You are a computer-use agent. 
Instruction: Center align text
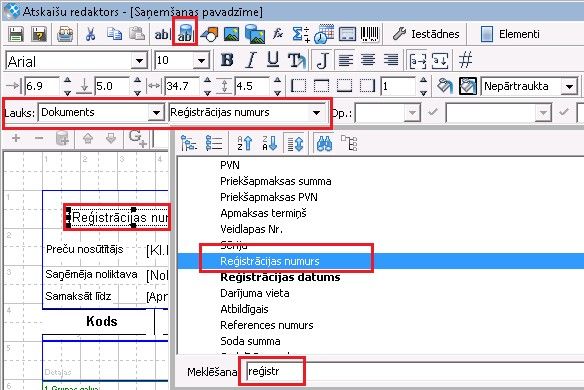368,60
